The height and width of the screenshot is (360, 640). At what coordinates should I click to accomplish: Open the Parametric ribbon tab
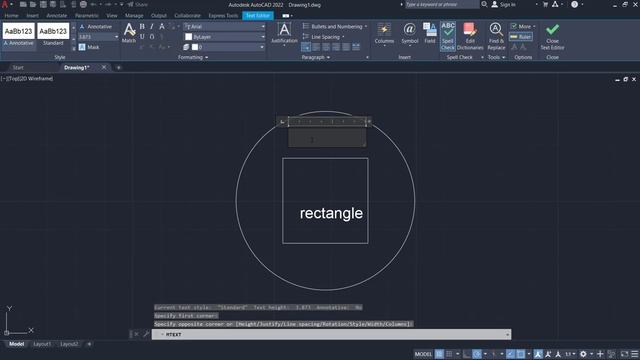(87, 16)
